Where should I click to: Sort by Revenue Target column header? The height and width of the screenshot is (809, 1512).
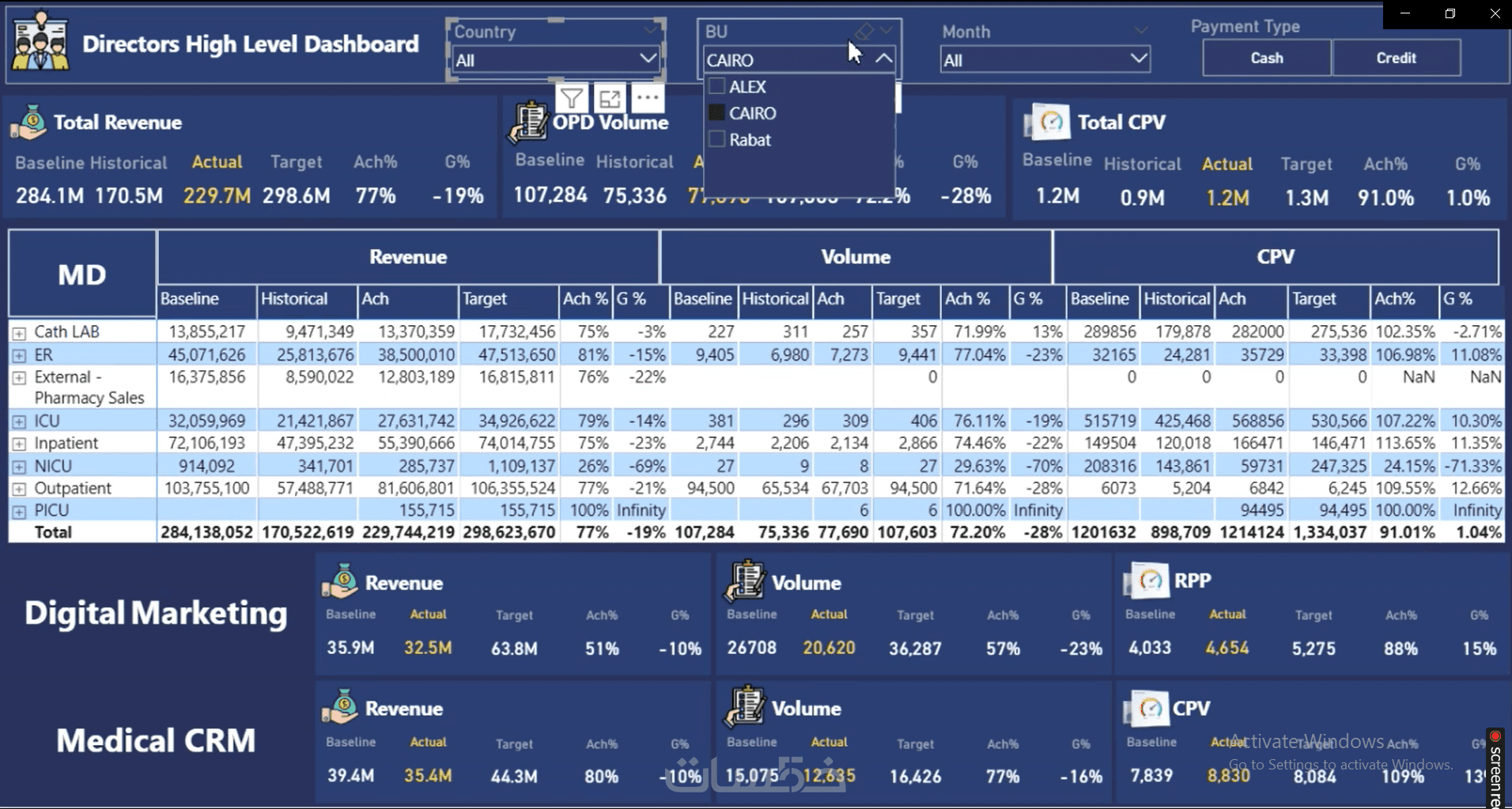click(x=508, y=299)
